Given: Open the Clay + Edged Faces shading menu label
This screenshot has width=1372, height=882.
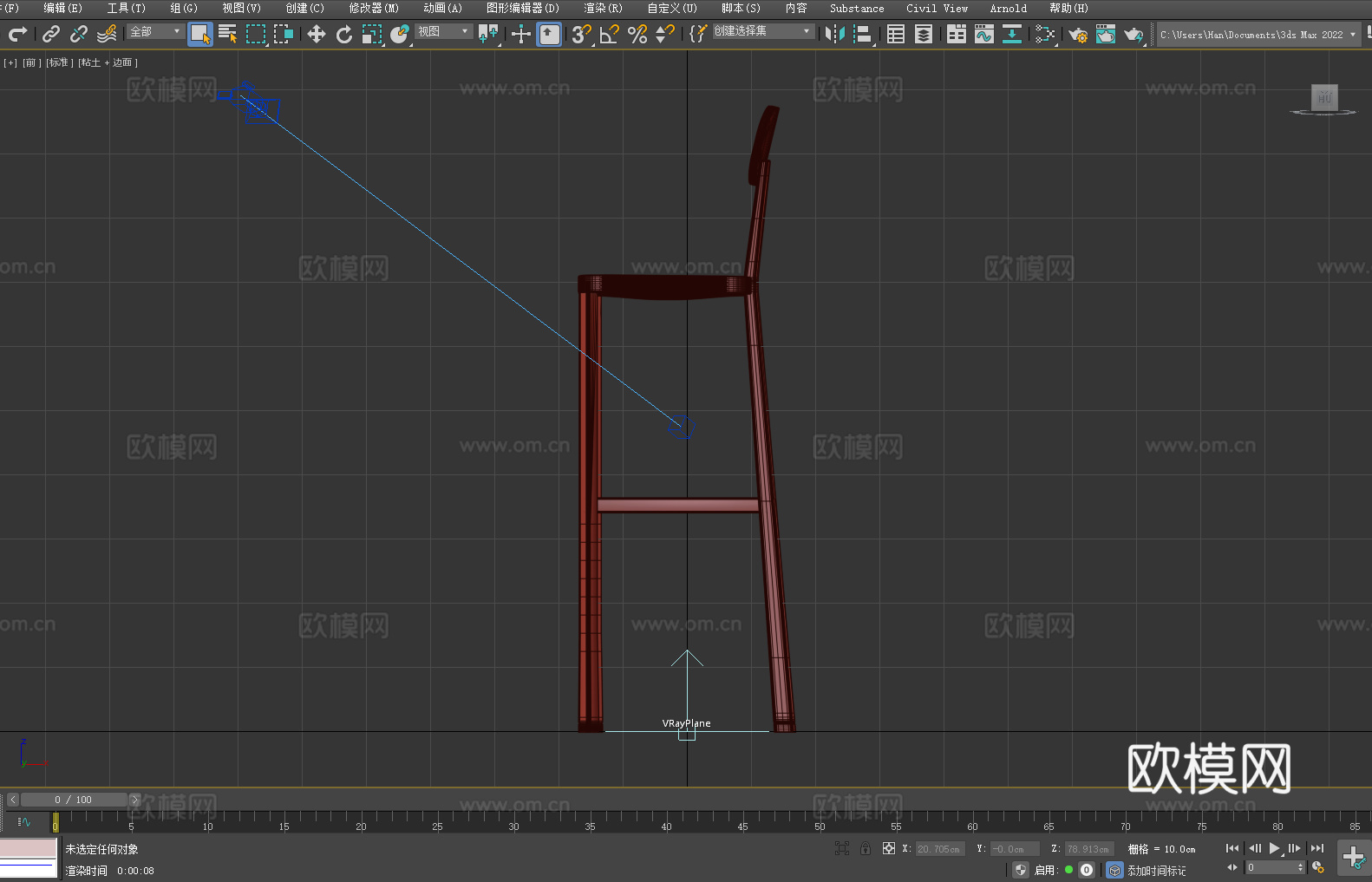Looking at the screenshot, I should point(108,62).
